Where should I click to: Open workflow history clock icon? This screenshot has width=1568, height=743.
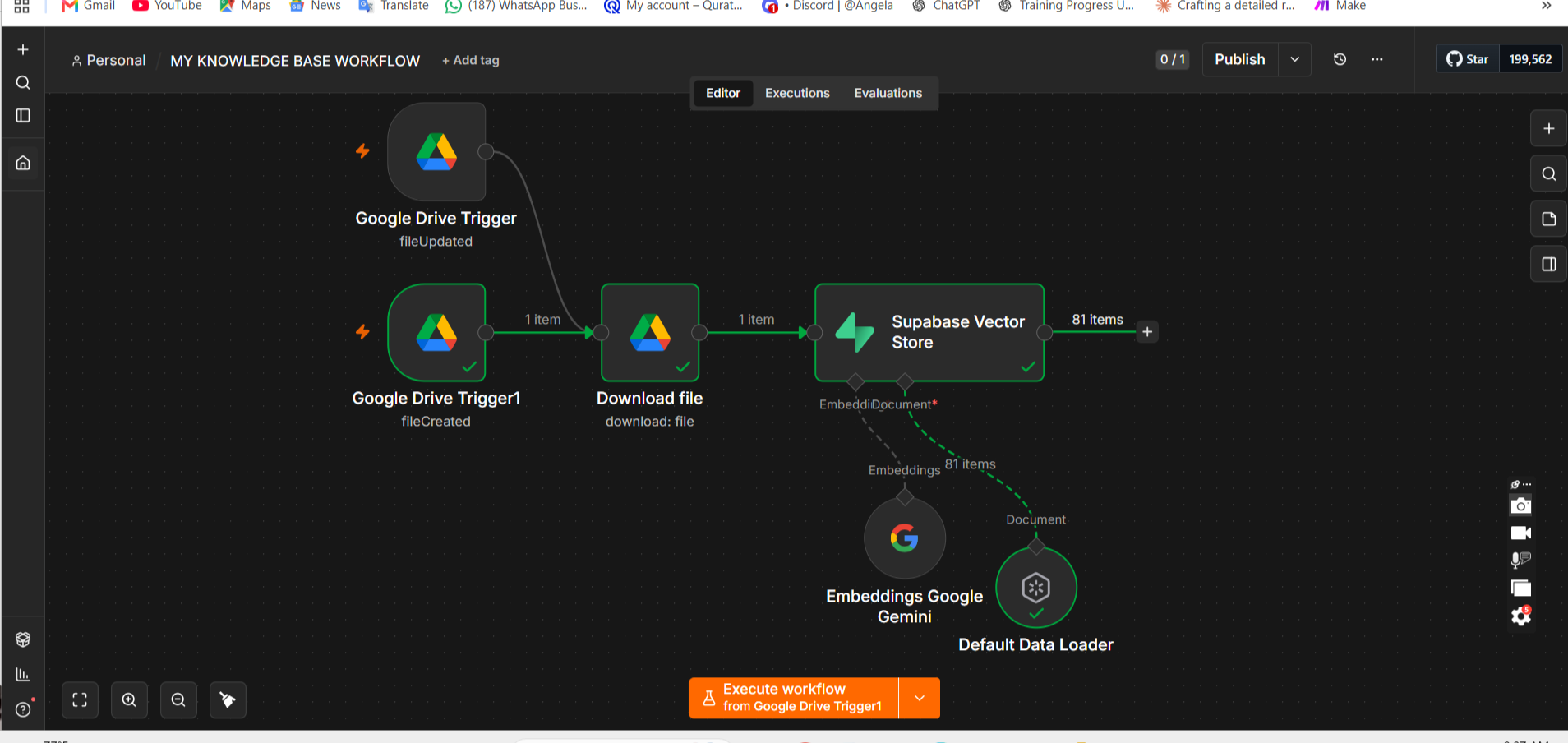pos(1340,59)
